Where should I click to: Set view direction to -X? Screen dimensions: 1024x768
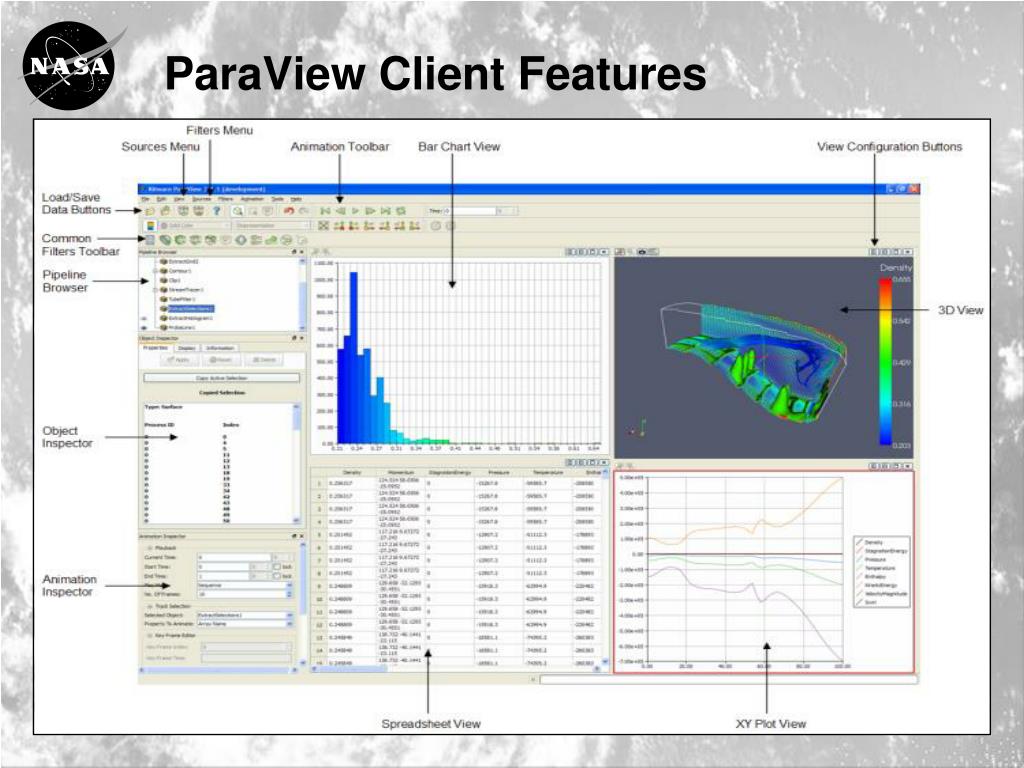tap(354, 225)
